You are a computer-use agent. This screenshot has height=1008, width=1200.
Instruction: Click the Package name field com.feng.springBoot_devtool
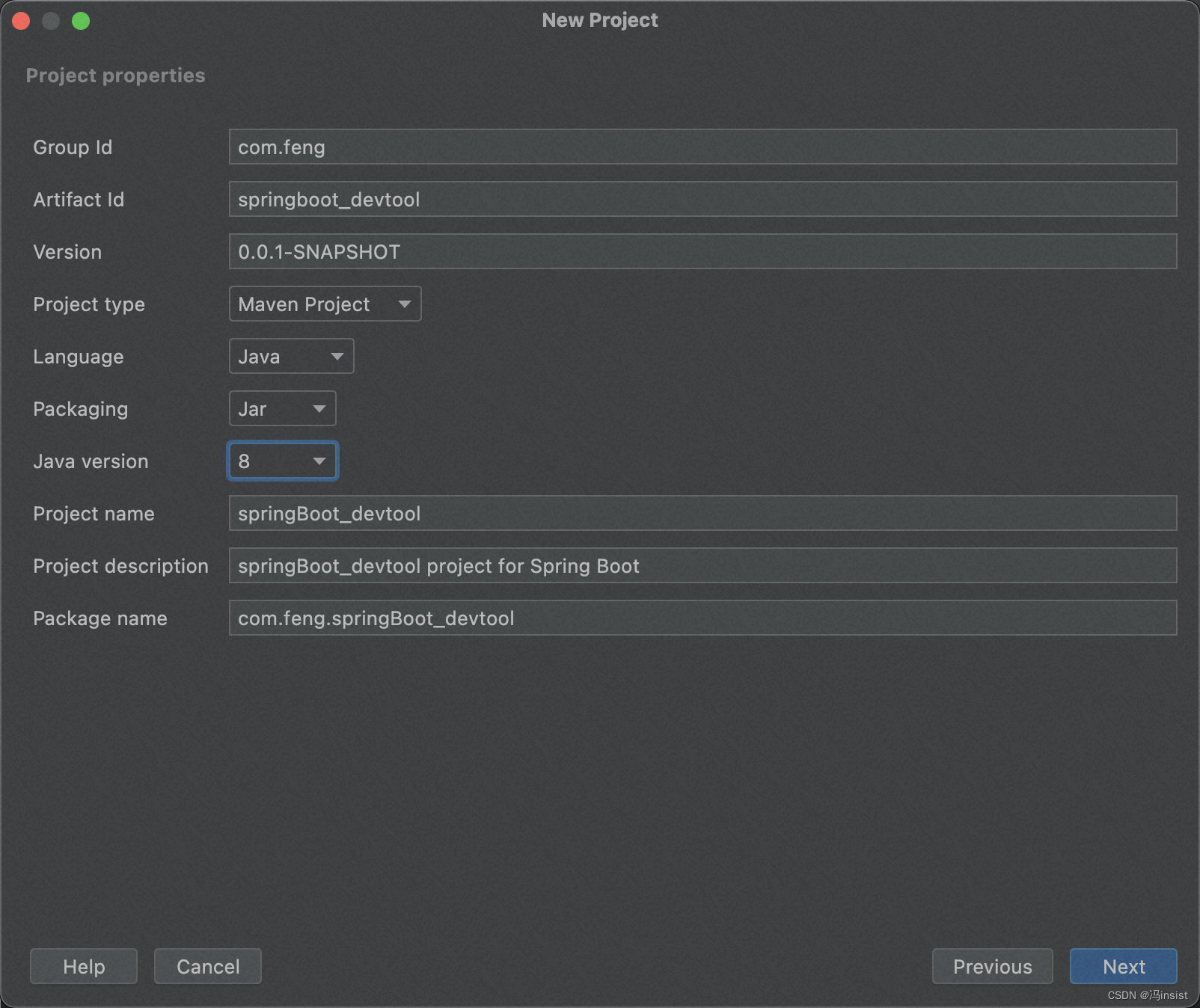[702, 618]
